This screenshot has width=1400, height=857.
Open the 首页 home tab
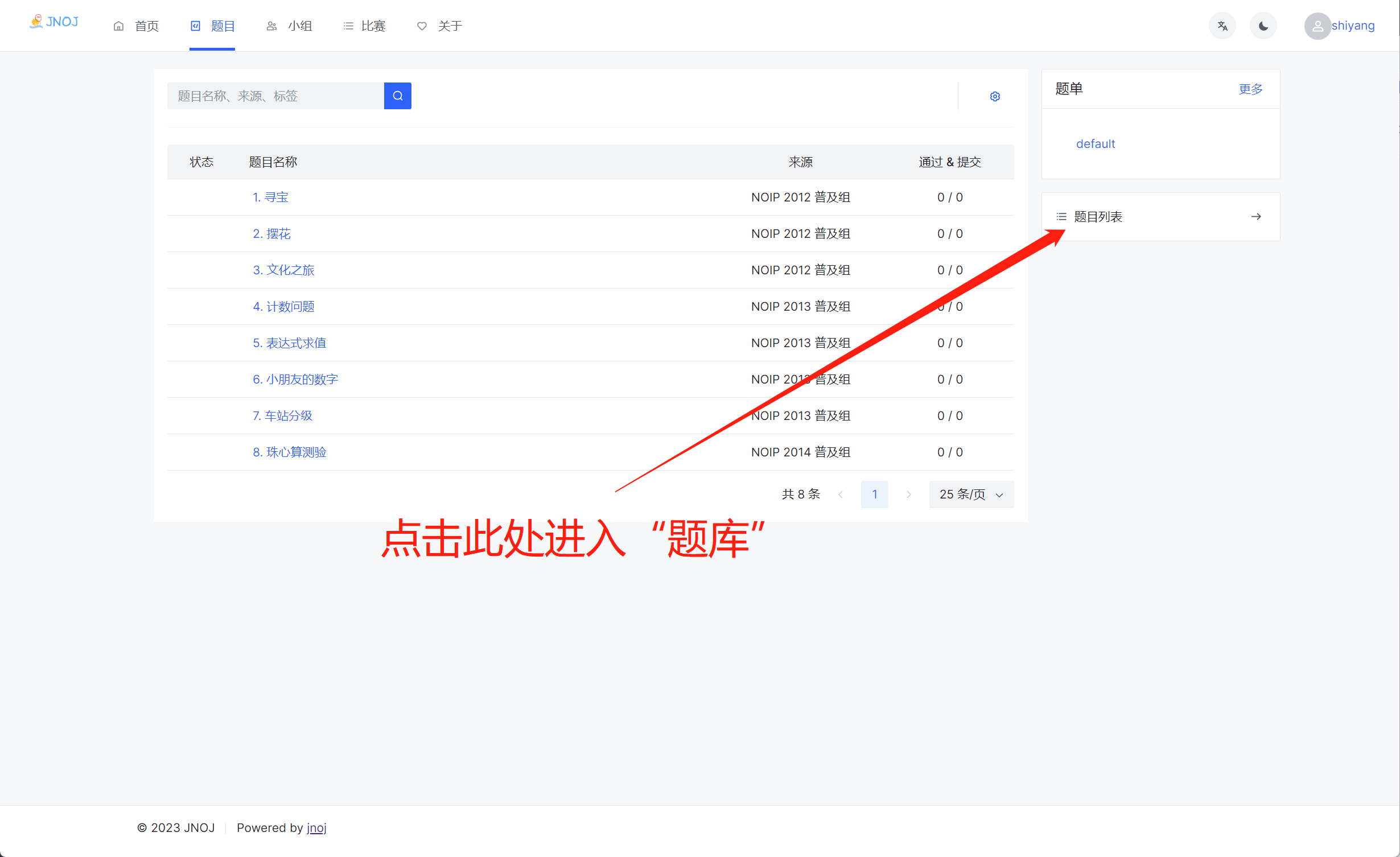tap(136, 26)
